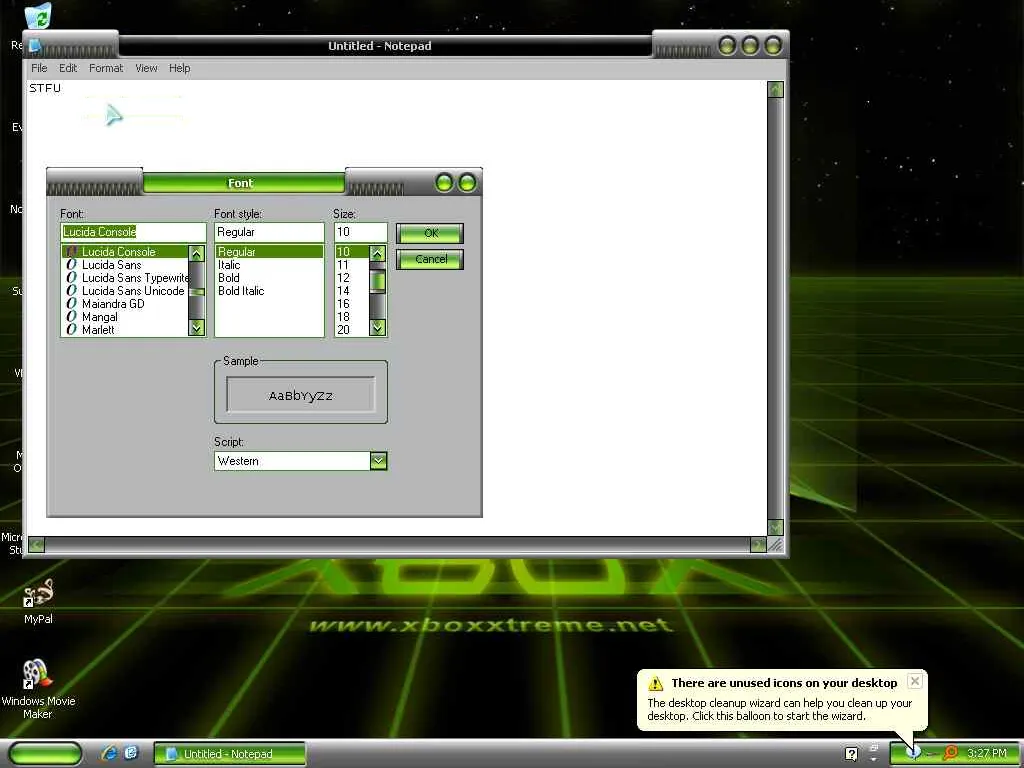The height and width of the screenshot is (768, 1024).
Task: Choose Italic font style
Action: pyautogui.click(x=269, y=264)
